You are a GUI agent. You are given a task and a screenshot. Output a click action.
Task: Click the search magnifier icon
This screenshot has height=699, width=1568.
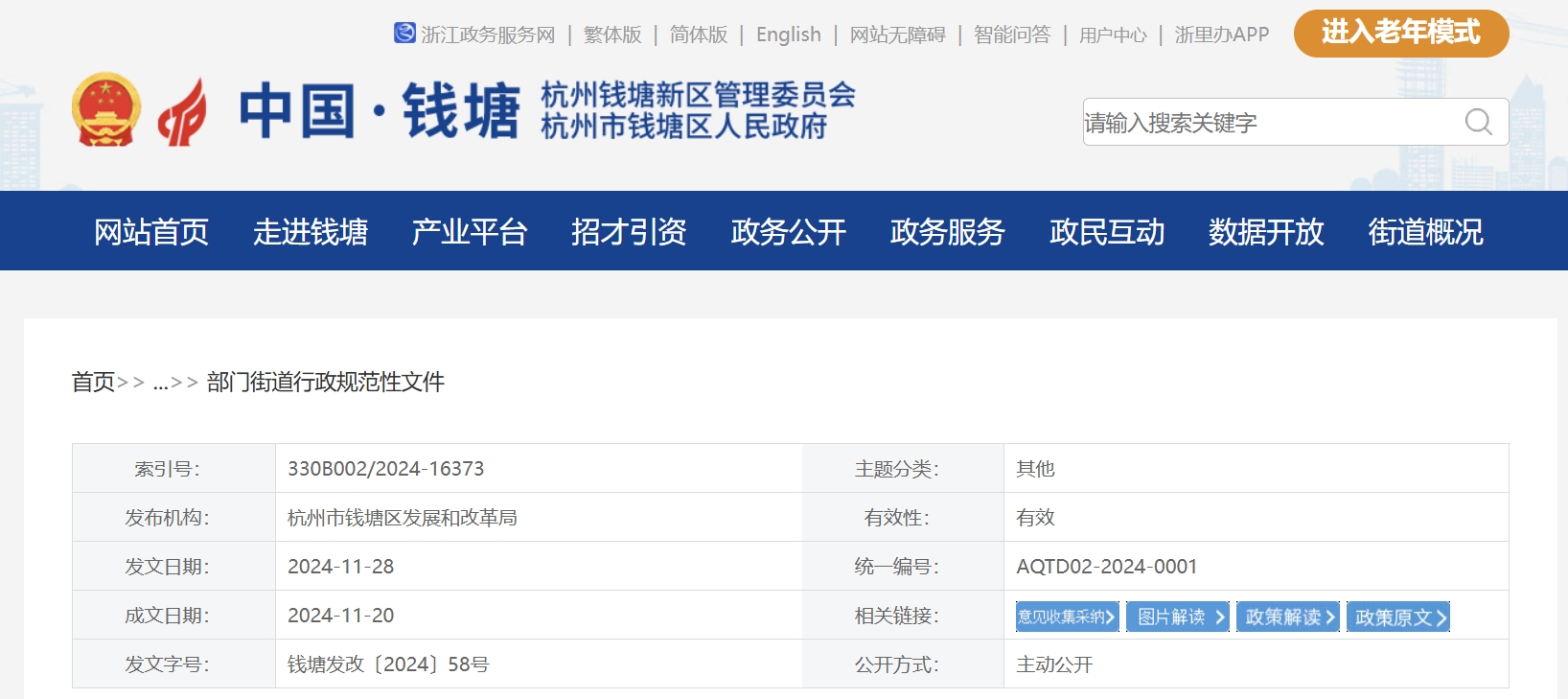pyautogui.click(x=1478, y=122)
